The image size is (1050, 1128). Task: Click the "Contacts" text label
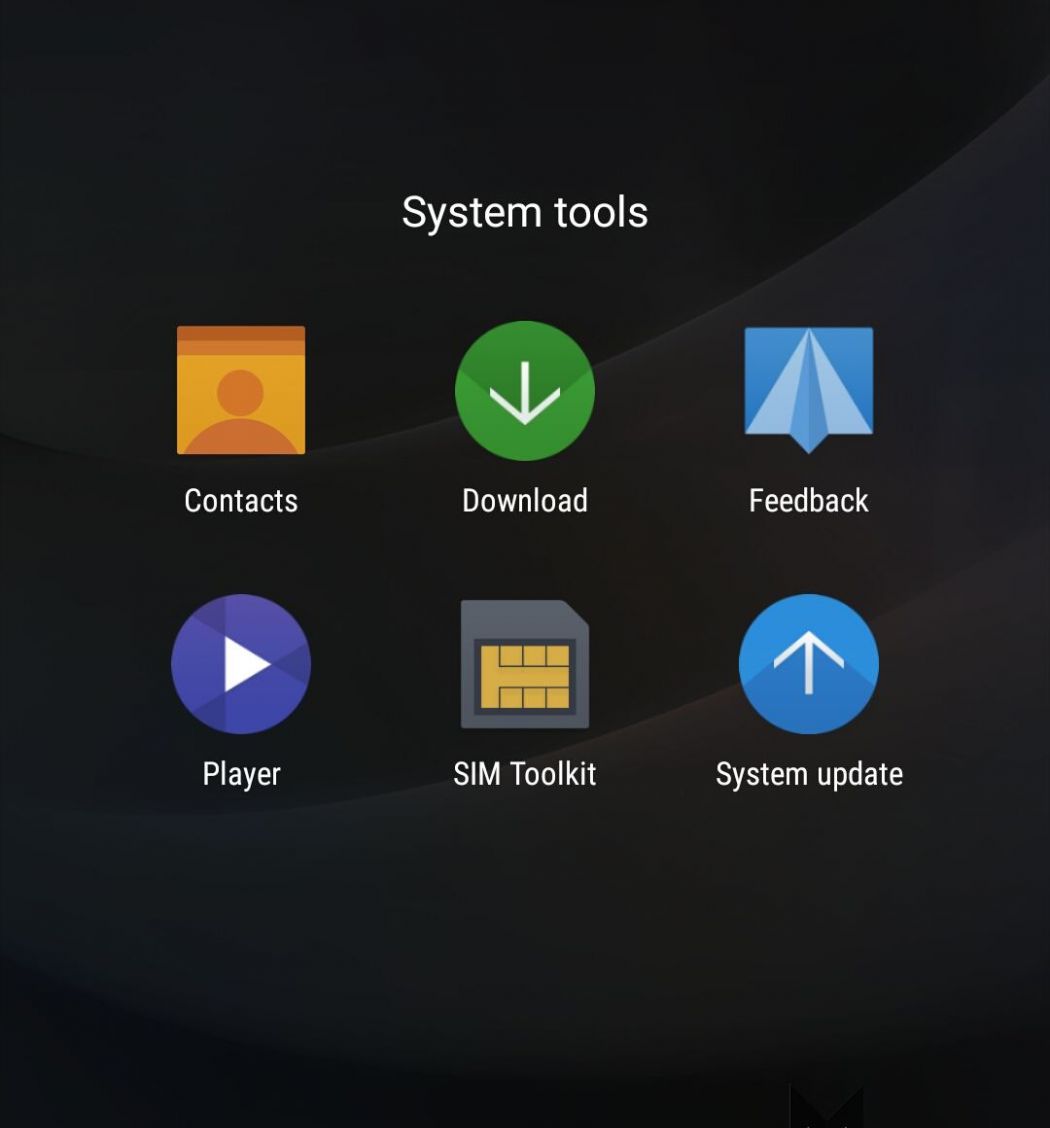point(241,501)
